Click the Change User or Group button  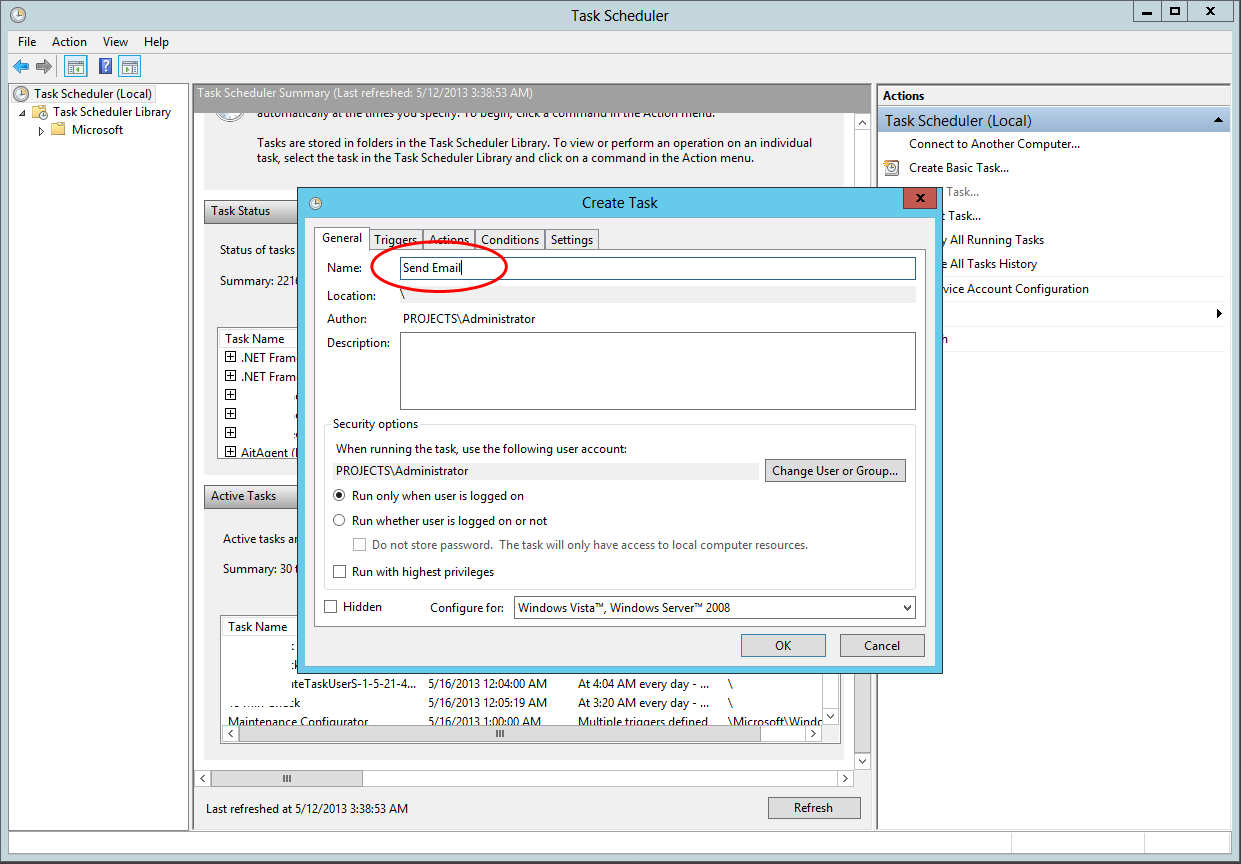click(835, 470)
